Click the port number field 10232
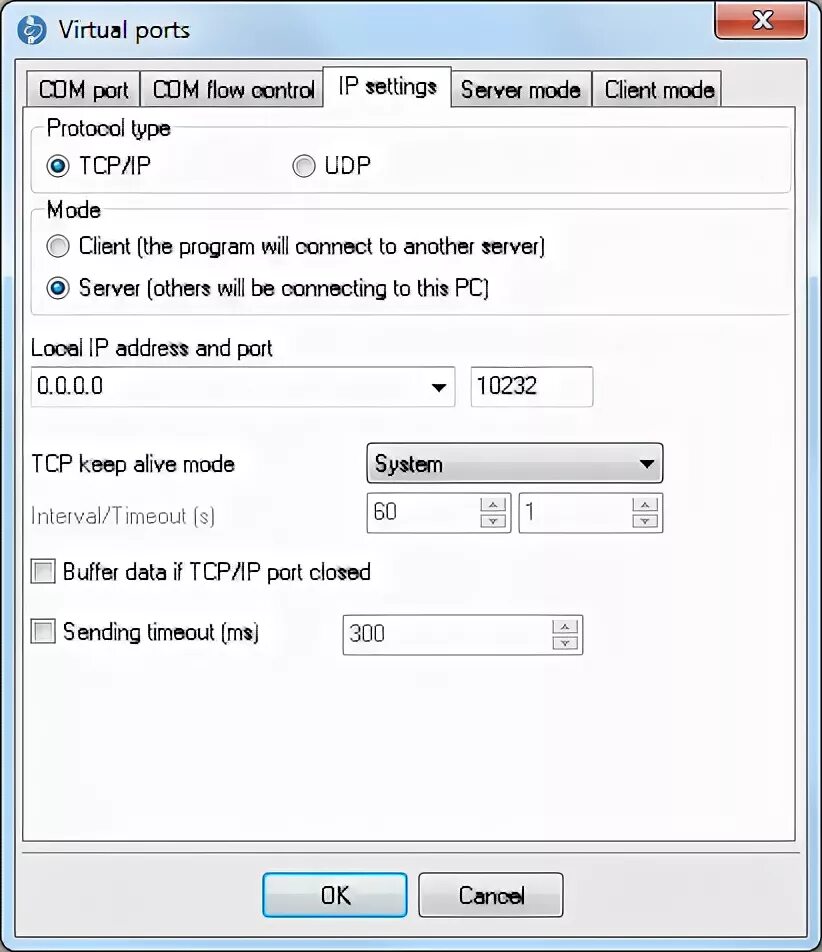 click(532, 387)
